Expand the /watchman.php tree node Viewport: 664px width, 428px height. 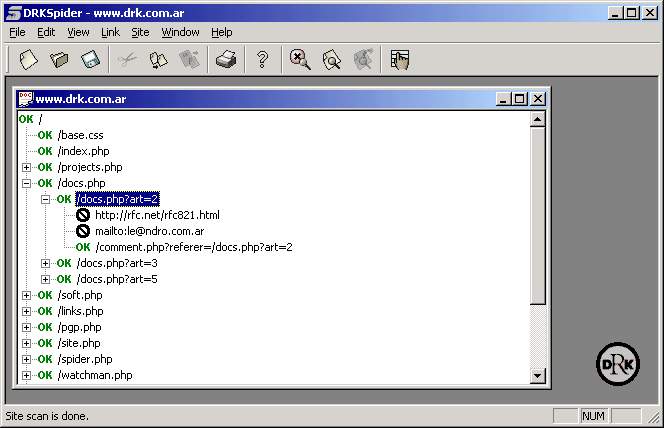26,376
